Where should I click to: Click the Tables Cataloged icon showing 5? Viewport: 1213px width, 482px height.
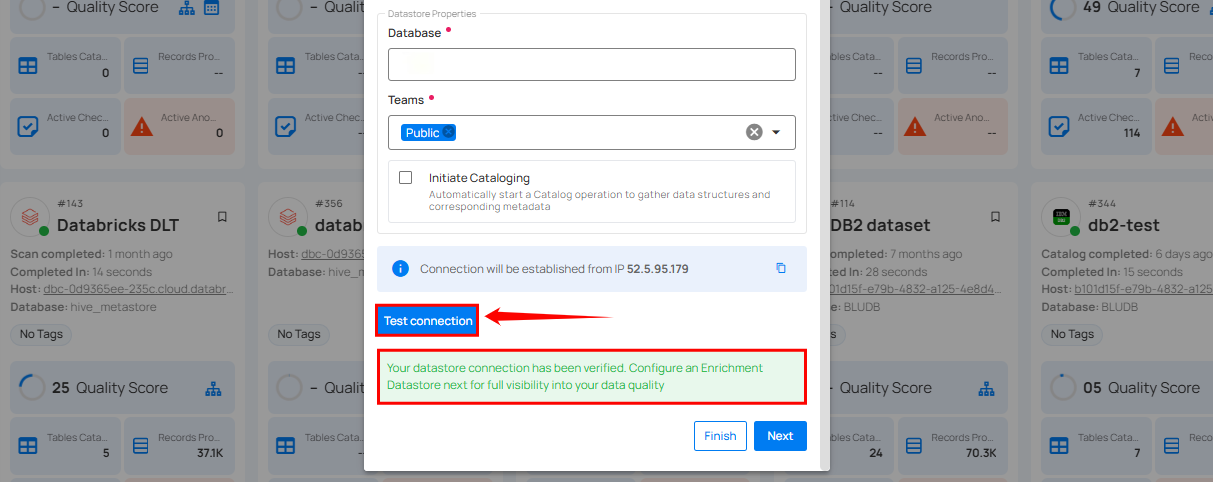[x=27, y=445]
